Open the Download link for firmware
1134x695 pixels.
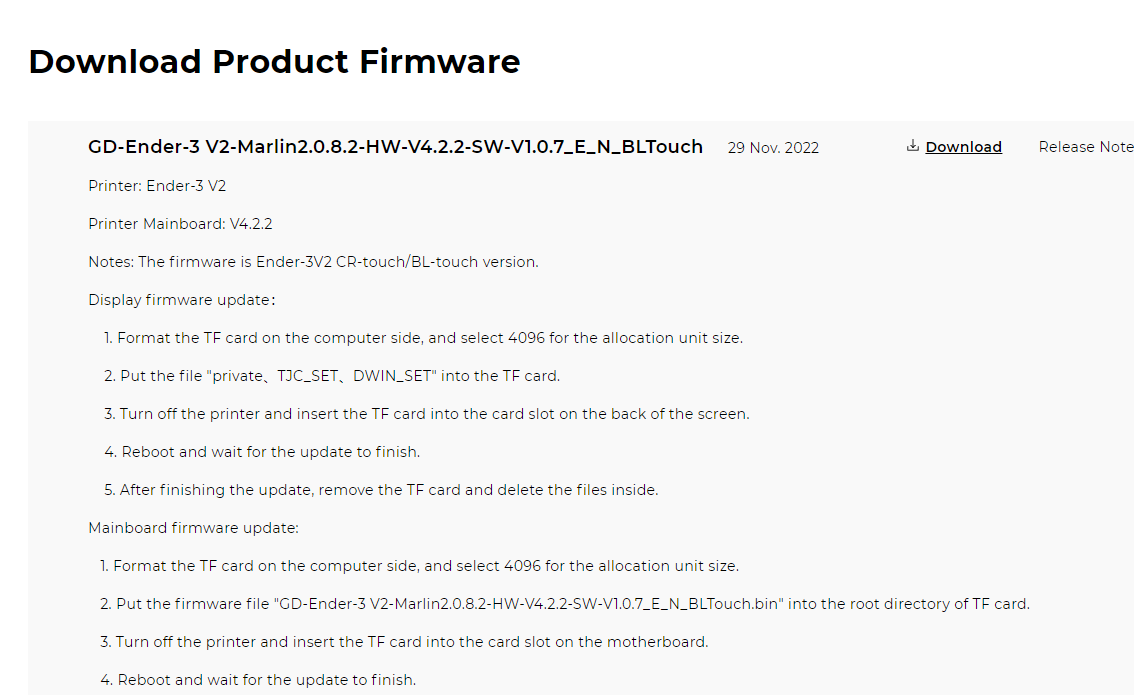(963, 147)
